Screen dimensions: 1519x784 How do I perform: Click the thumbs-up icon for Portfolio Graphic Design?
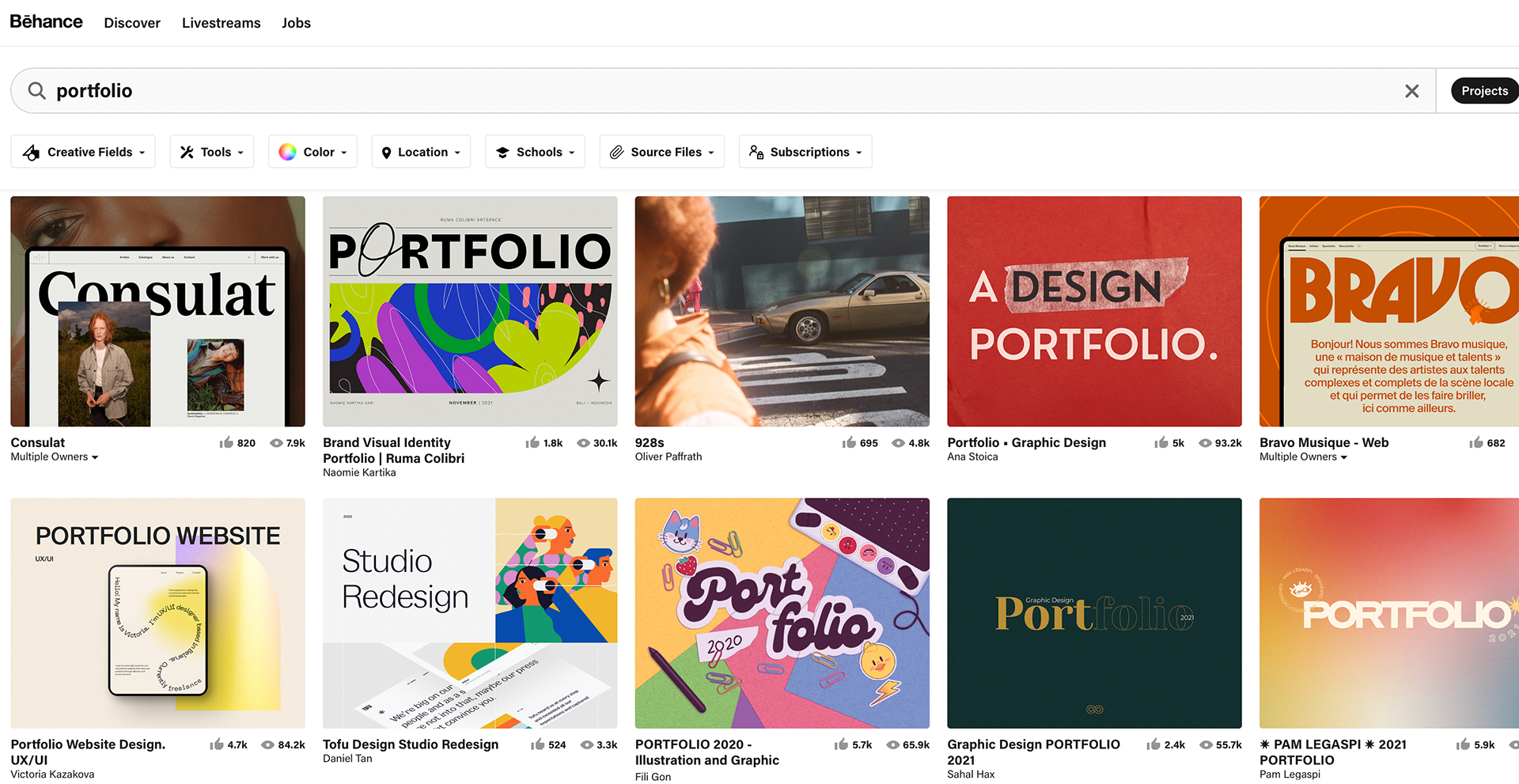point(1161,442)
